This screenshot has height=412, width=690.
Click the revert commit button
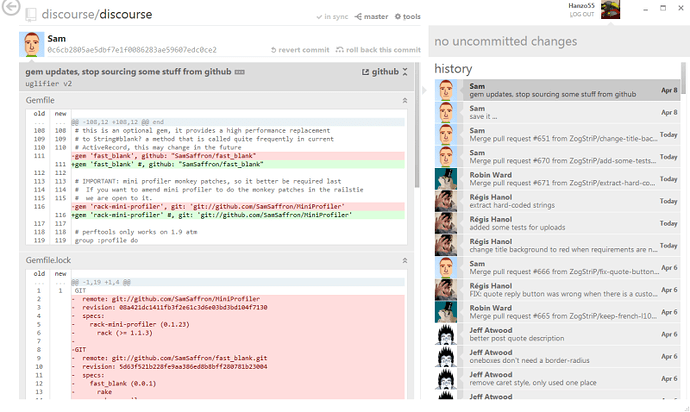coord(300,50)
